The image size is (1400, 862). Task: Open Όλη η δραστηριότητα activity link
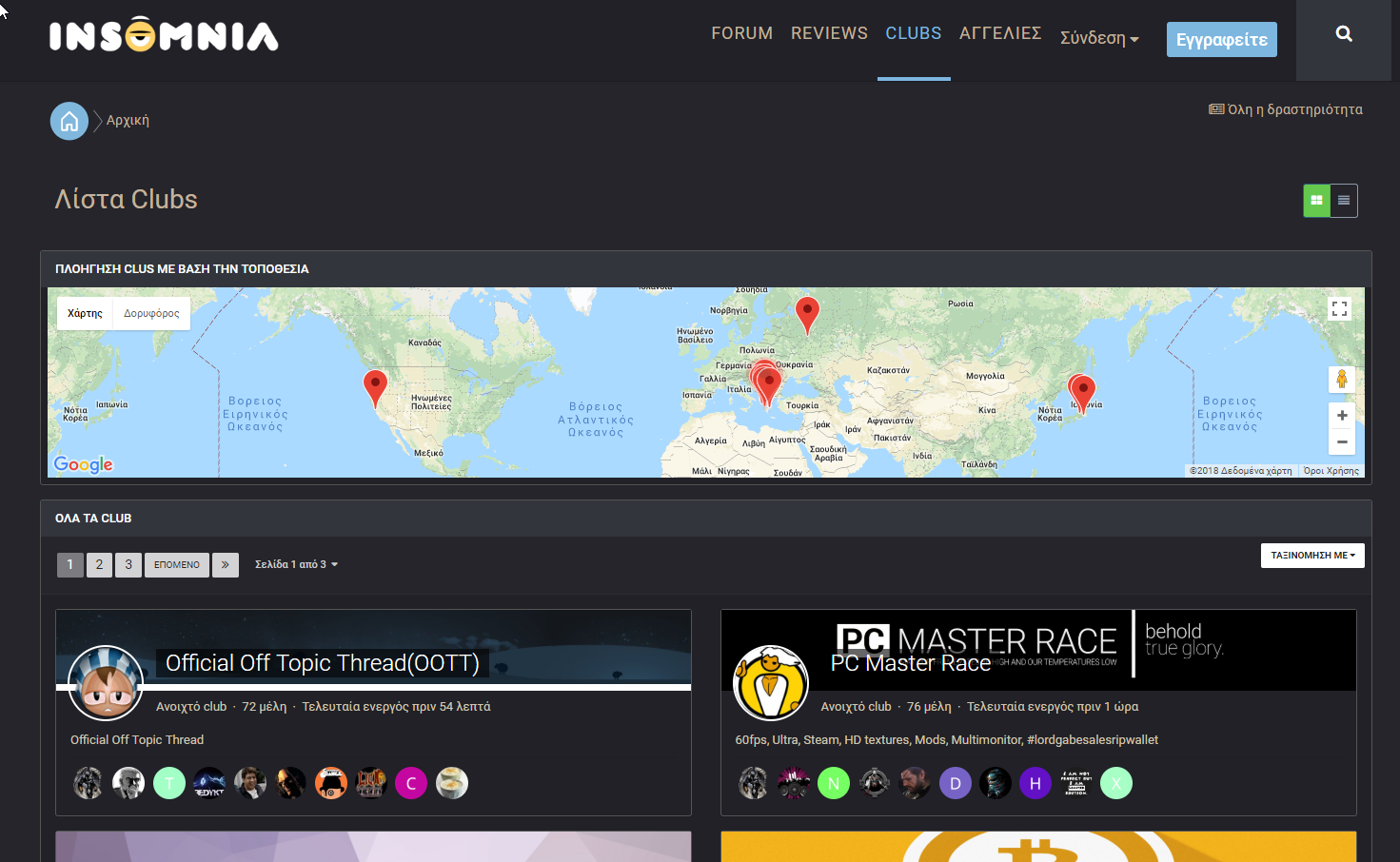[x=1286, y=109]
